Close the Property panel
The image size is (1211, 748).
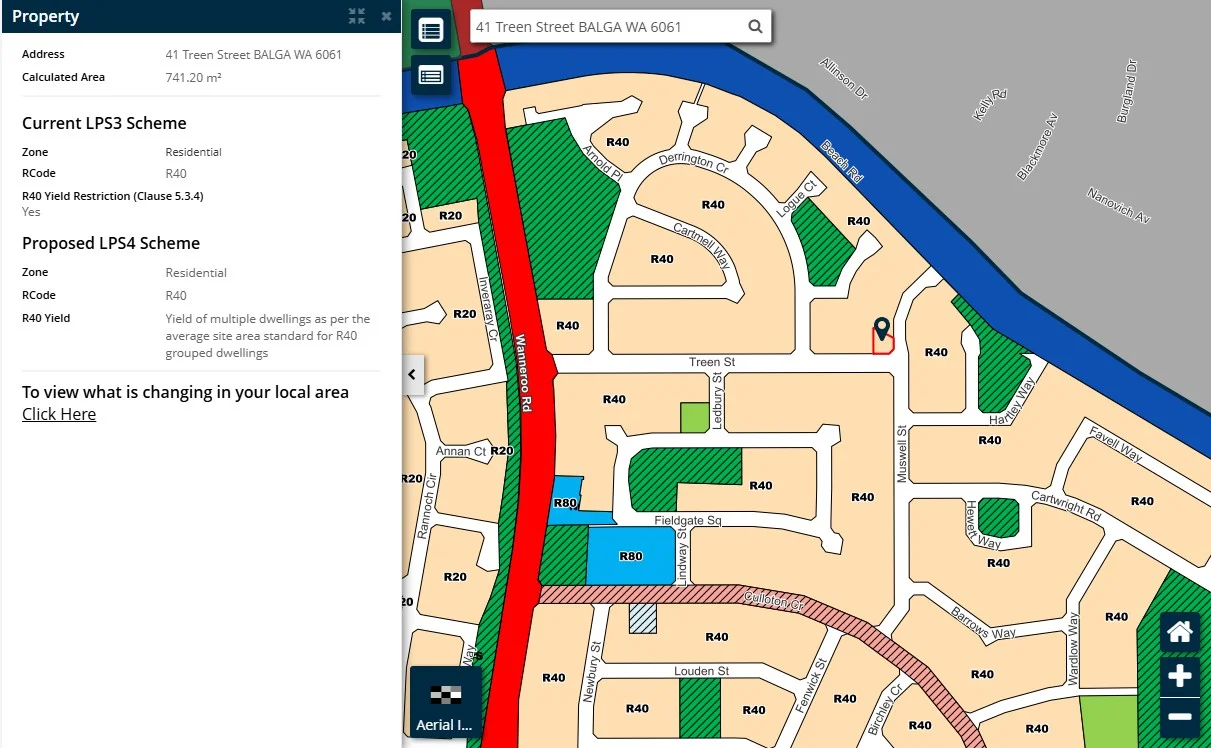pyautogui.click(x=386, y=16)
